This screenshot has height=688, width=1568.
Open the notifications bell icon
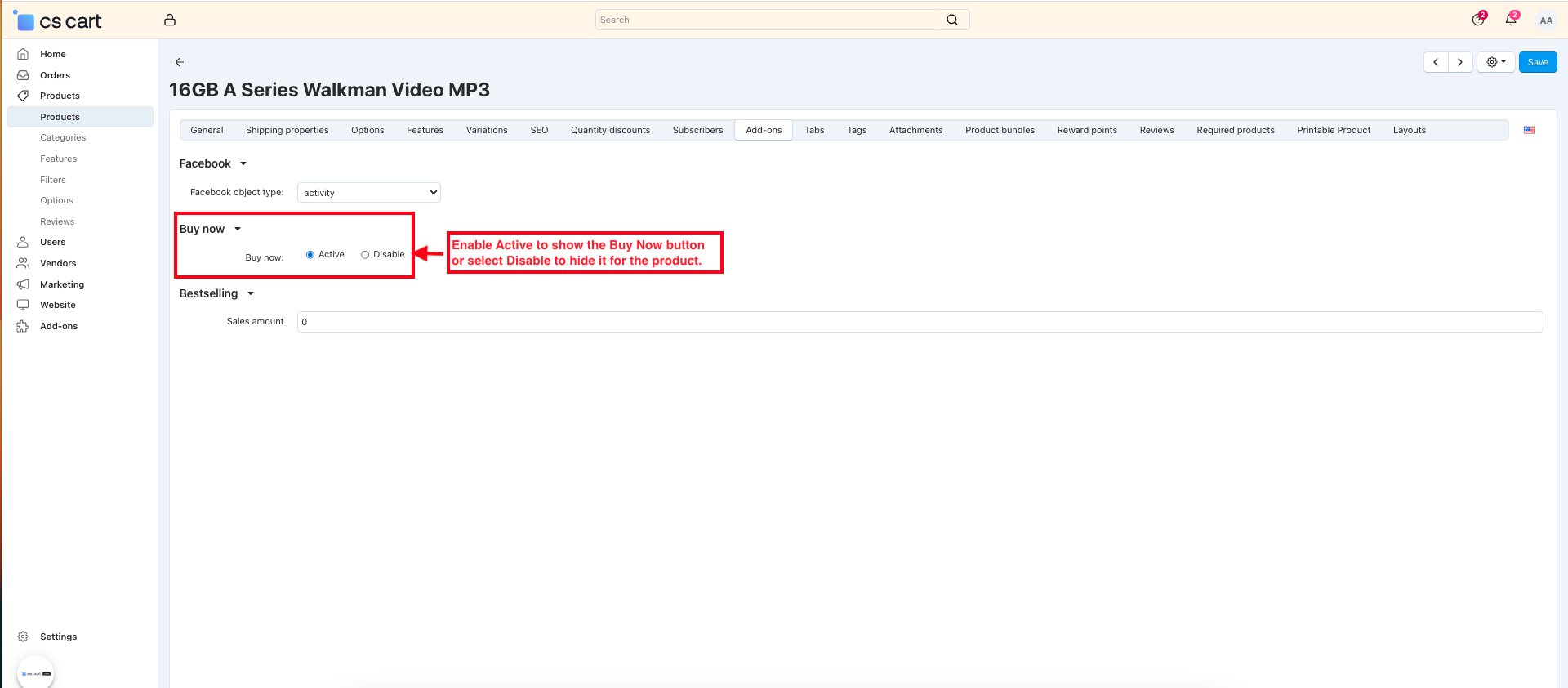(x=1510, y=20)
